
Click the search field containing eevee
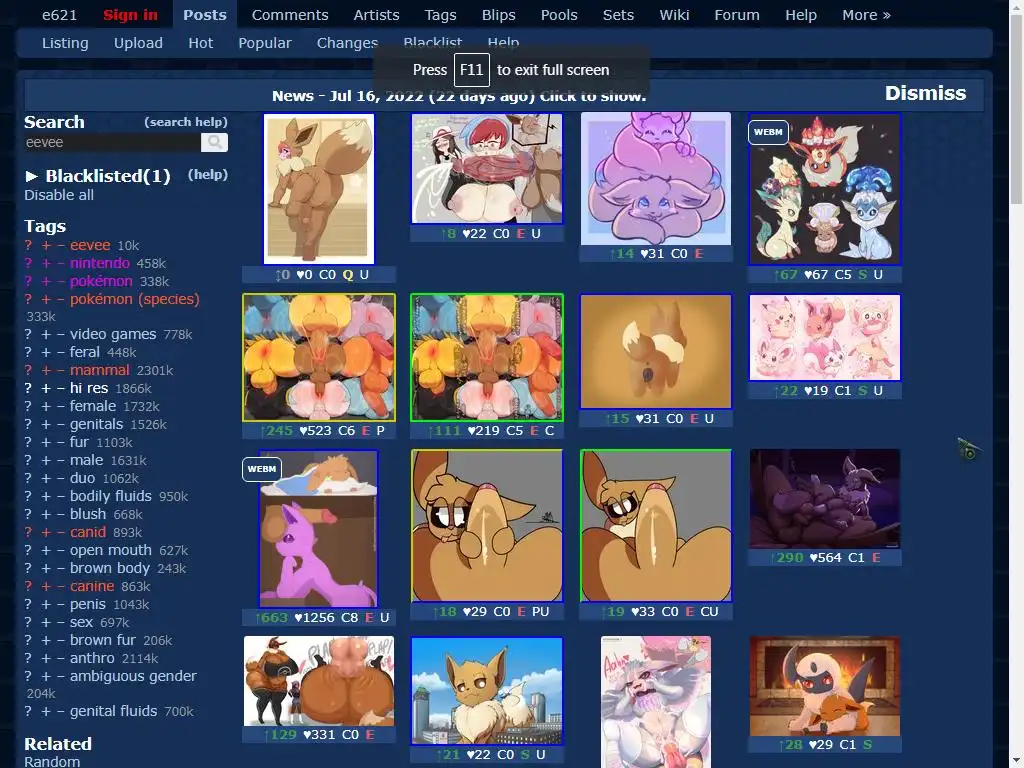click(112, 142)
